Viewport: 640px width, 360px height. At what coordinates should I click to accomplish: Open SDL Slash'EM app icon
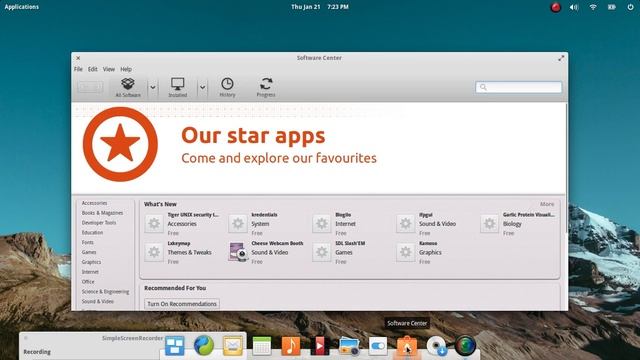point(322,252)
